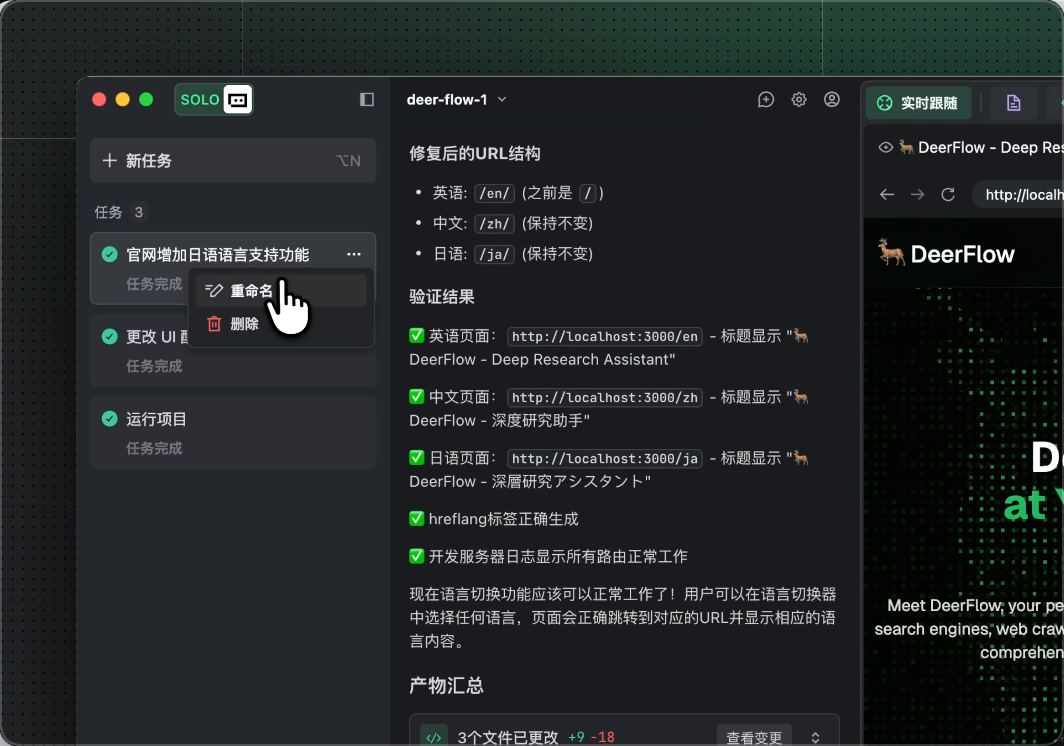Open the document file tab icon
The image size is (1064, 746).
coord(1013,103)
